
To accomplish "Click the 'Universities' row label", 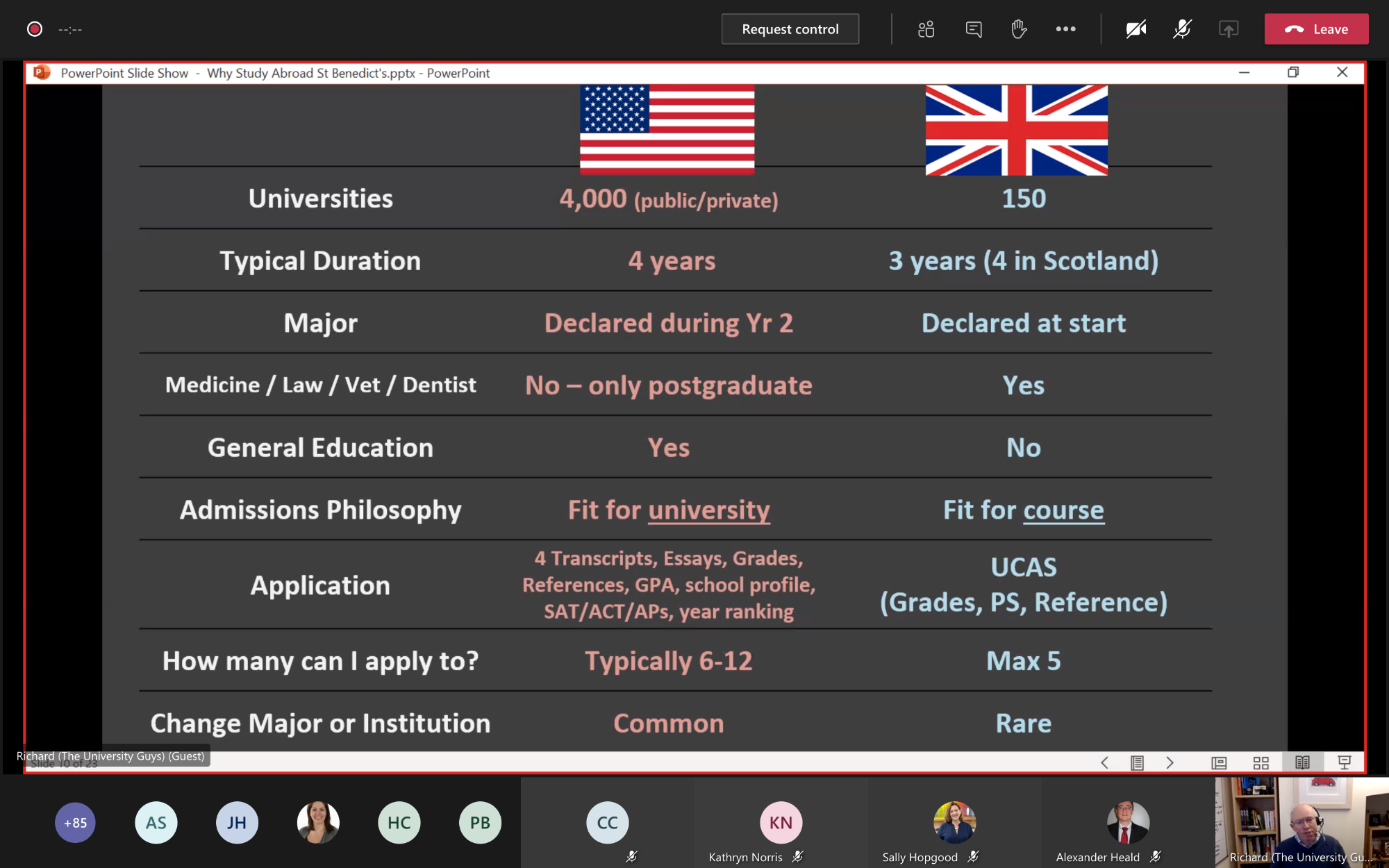I will pos(321,199).
